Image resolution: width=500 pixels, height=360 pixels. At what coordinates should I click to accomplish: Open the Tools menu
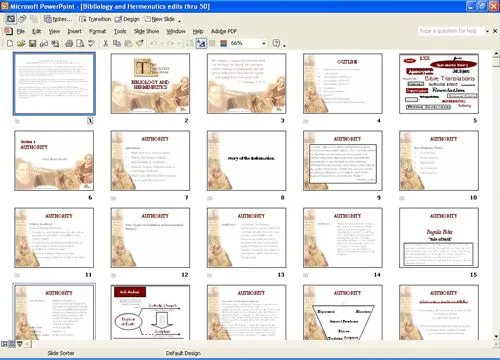tap(120, 31)
